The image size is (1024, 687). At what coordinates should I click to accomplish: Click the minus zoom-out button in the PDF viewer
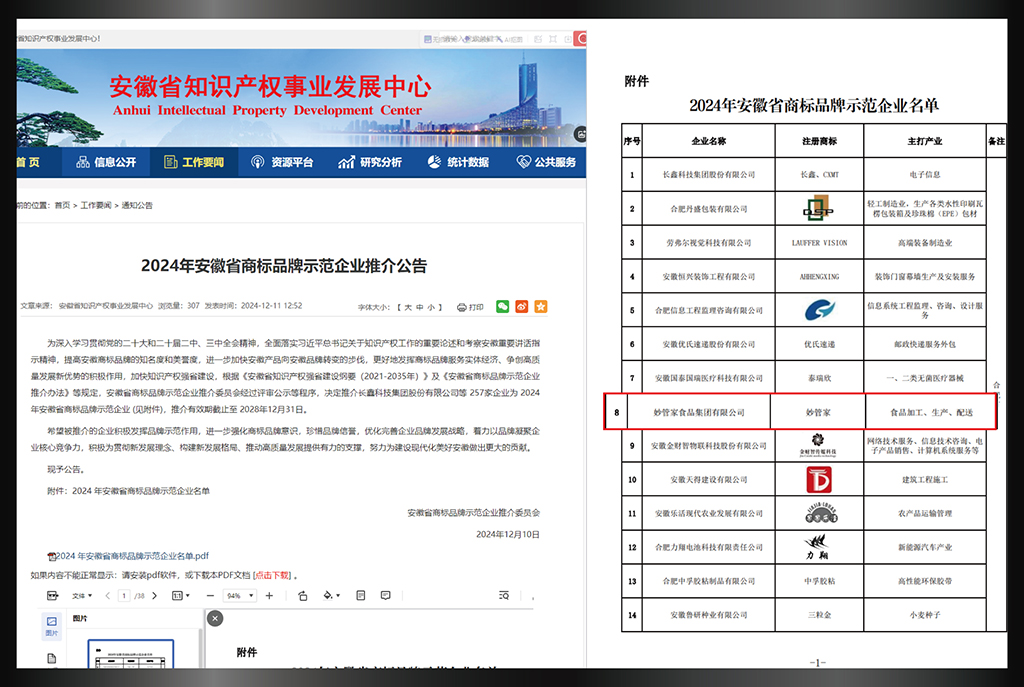(x=210, y=596)
